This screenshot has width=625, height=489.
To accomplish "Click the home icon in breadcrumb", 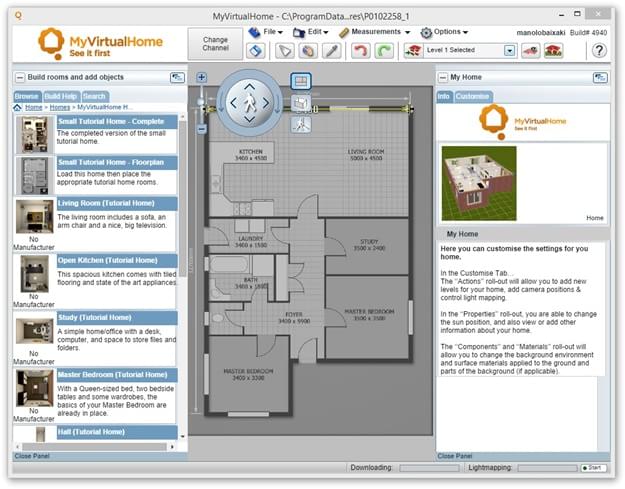I will [x=18, y=108].
